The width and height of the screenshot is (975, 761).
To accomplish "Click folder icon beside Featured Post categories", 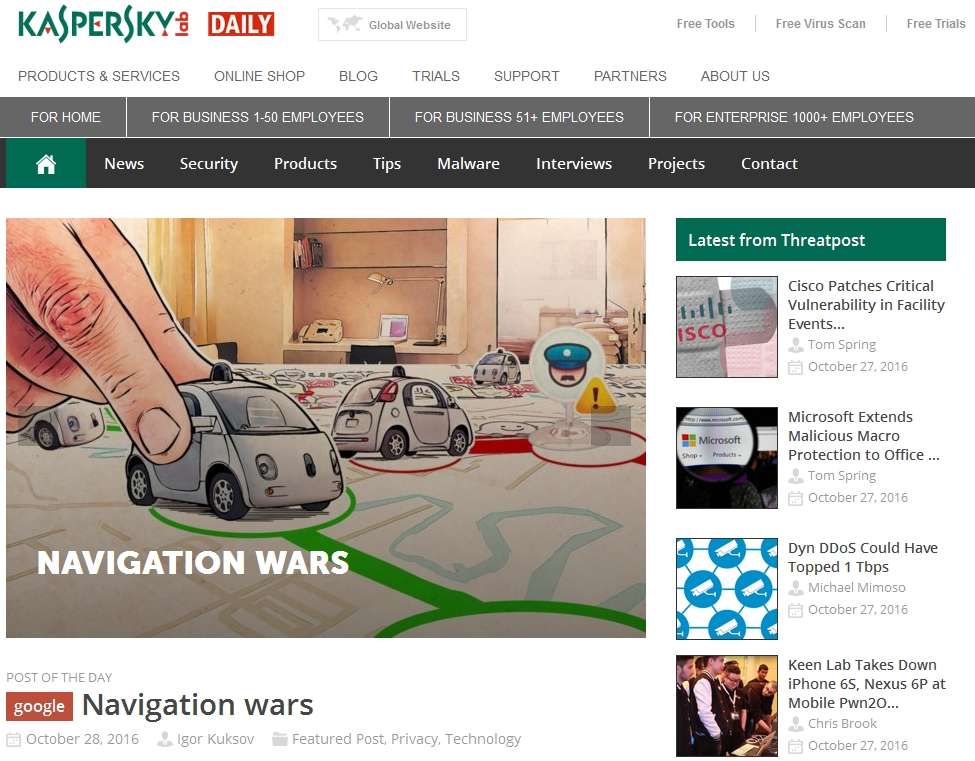I will click(x=280, y=739).
